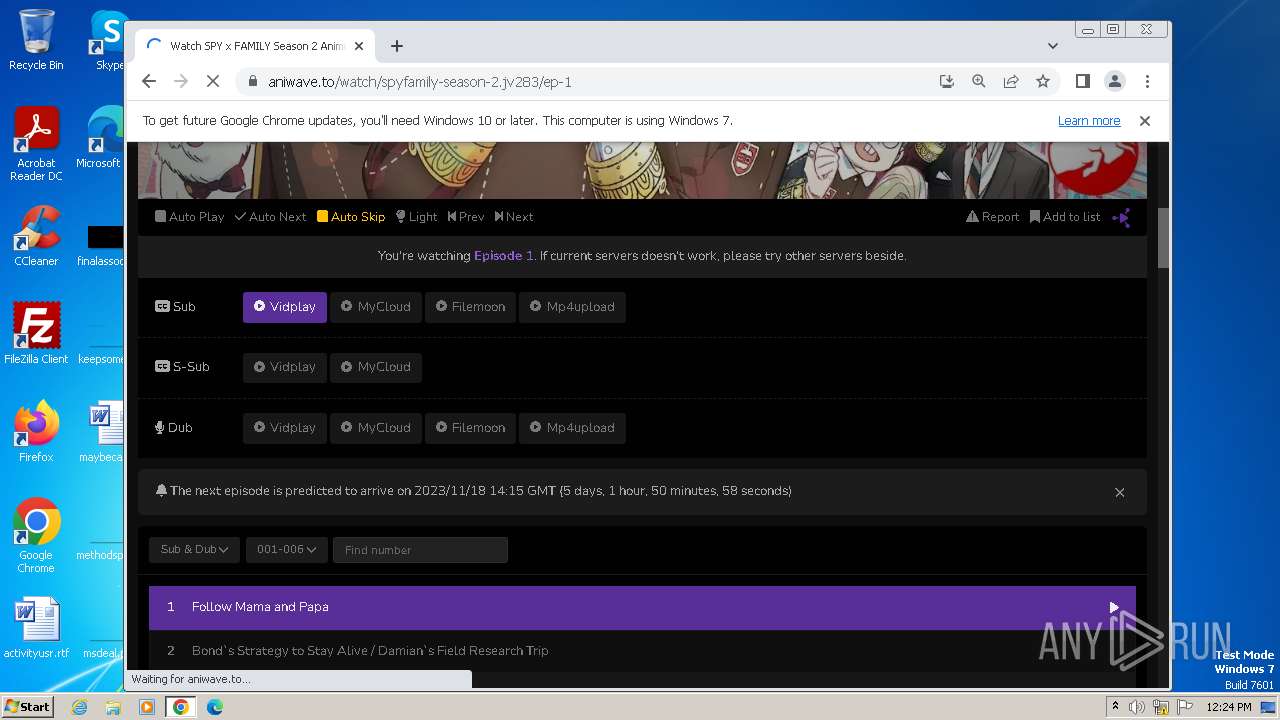Open CCleaner desktop icon
Viewport: 1280px width, 720px height.
click(x=36, y=236)
